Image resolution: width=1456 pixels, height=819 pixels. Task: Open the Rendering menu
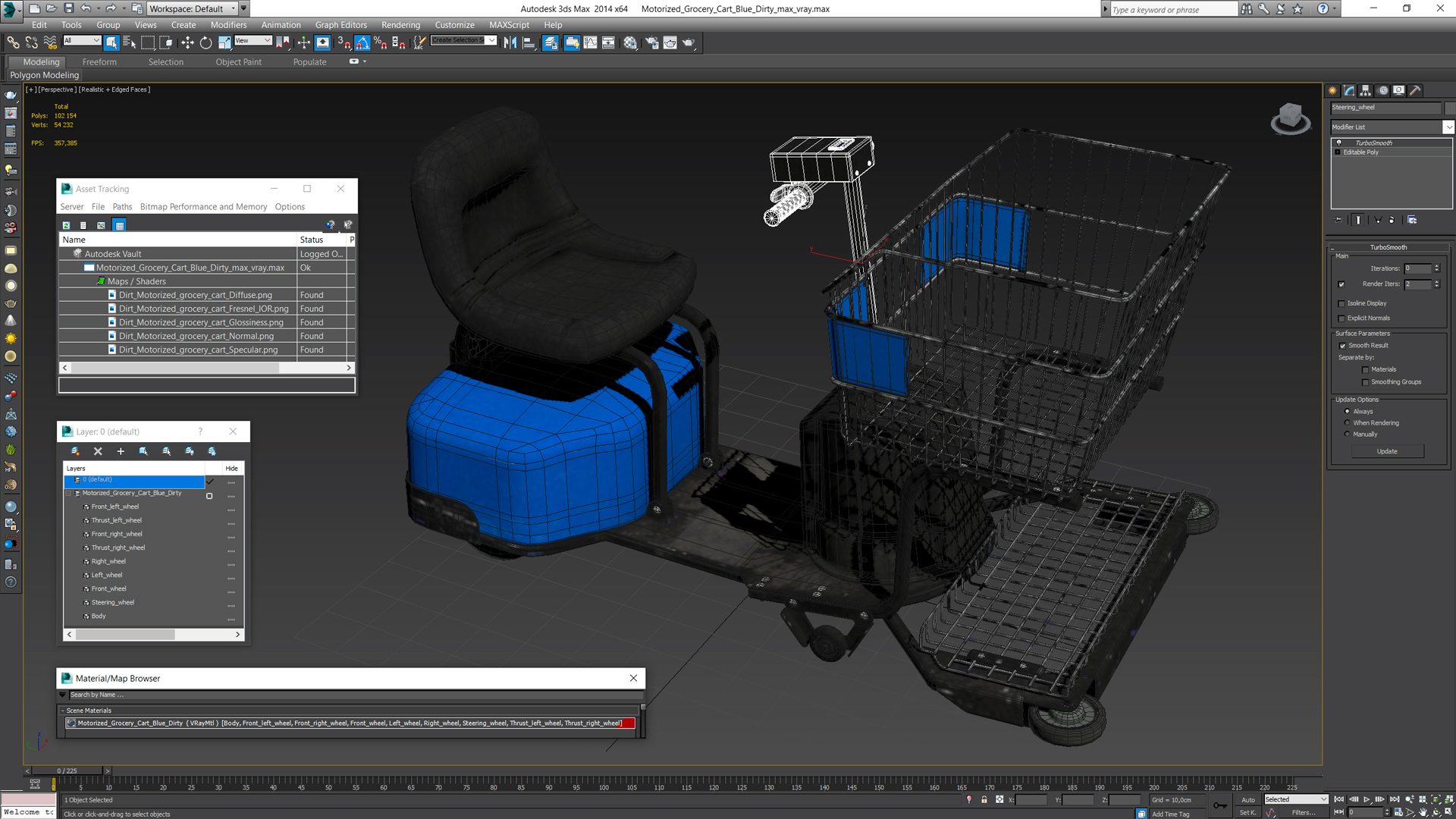pos(400,25)
